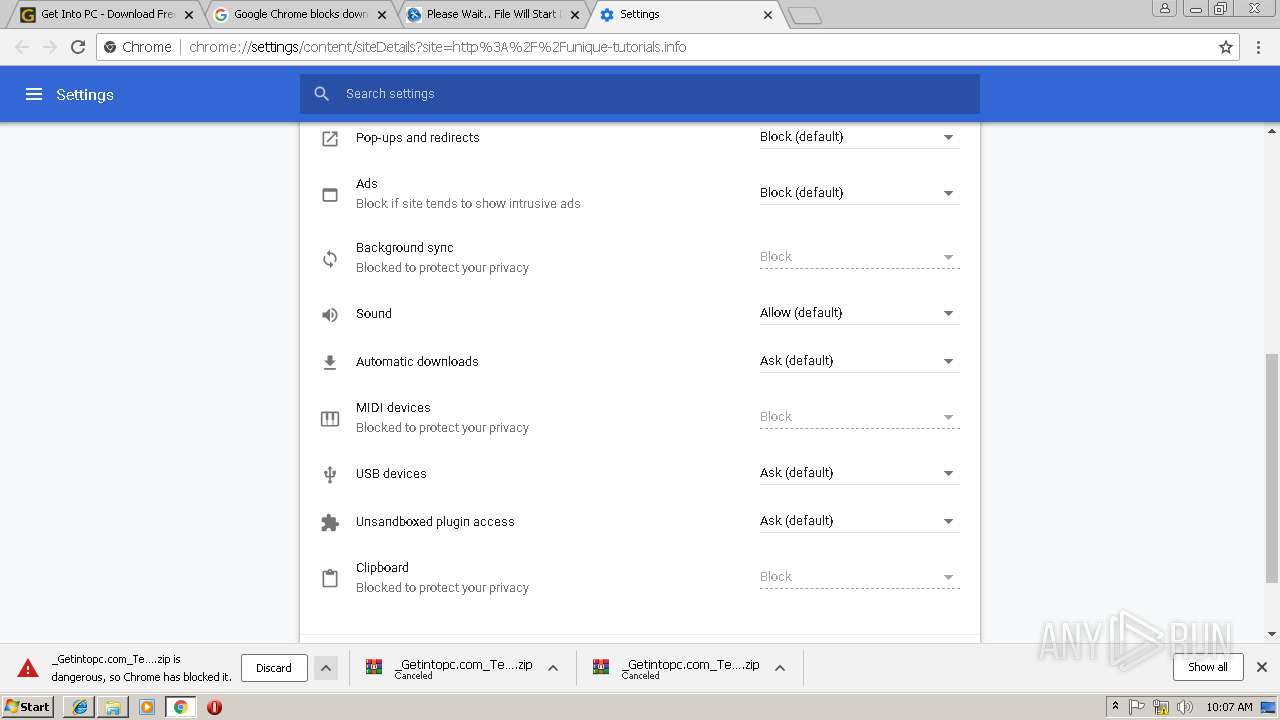Click the USB devices icon
Viewport: 1280px width, 720px height.
330,474
